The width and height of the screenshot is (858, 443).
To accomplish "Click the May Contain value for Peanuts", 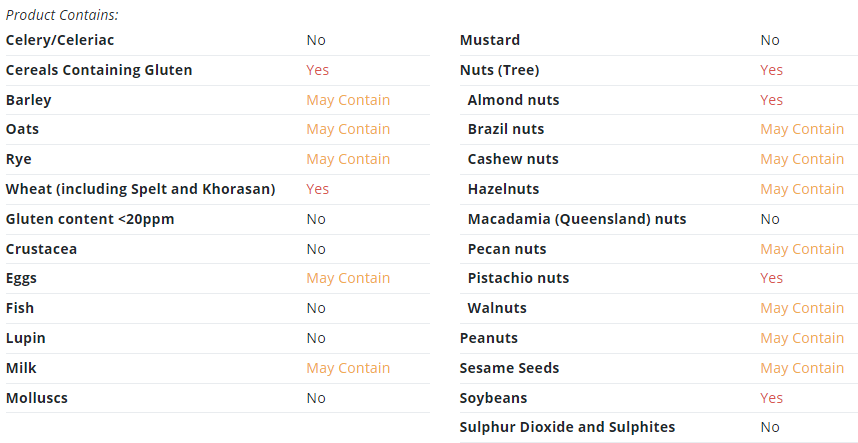I will (802, 338).
